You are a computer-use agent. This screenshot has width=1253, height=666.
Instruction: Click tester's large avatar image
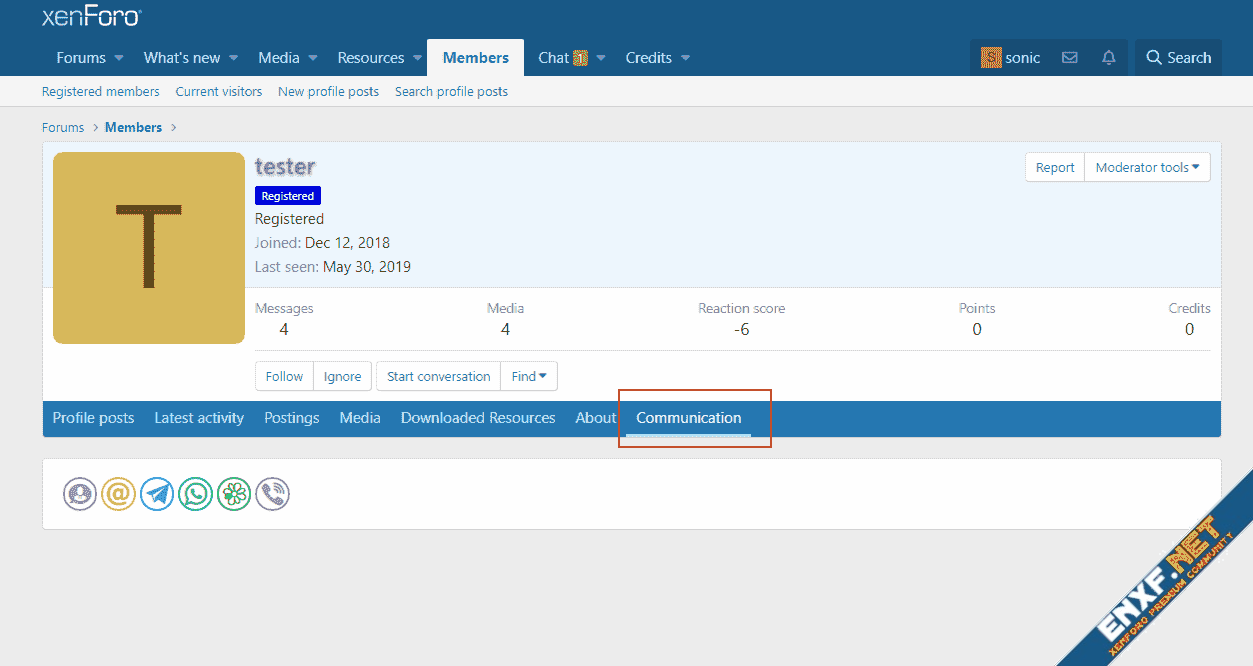click(149, 248)
